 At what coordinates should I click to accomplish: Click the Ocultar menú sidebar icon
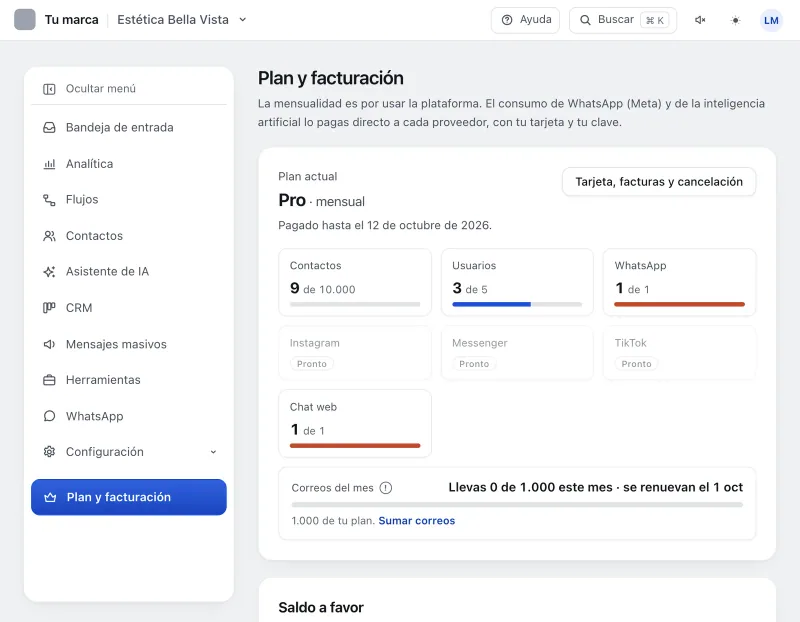click(49, 89)
